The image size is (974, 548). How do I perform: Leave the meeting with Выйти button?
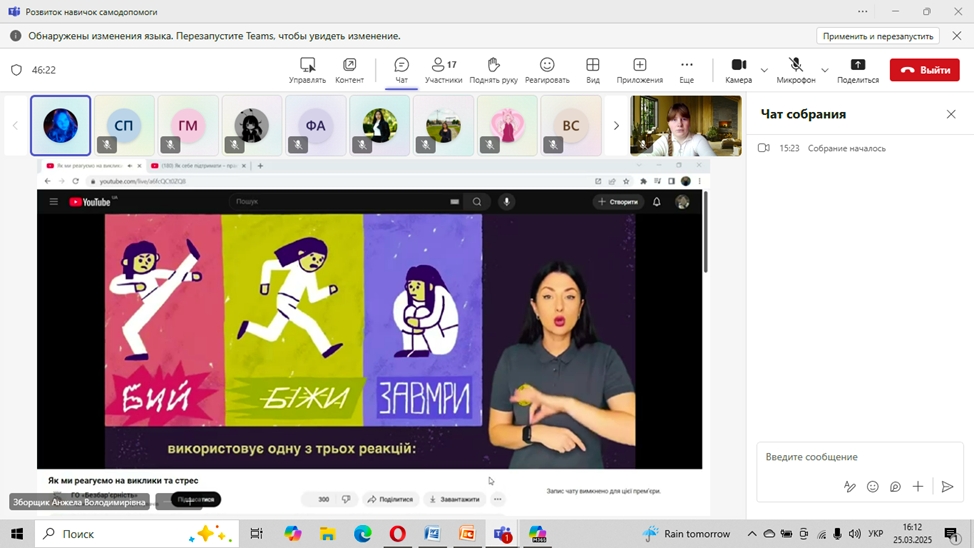[924, 70]
